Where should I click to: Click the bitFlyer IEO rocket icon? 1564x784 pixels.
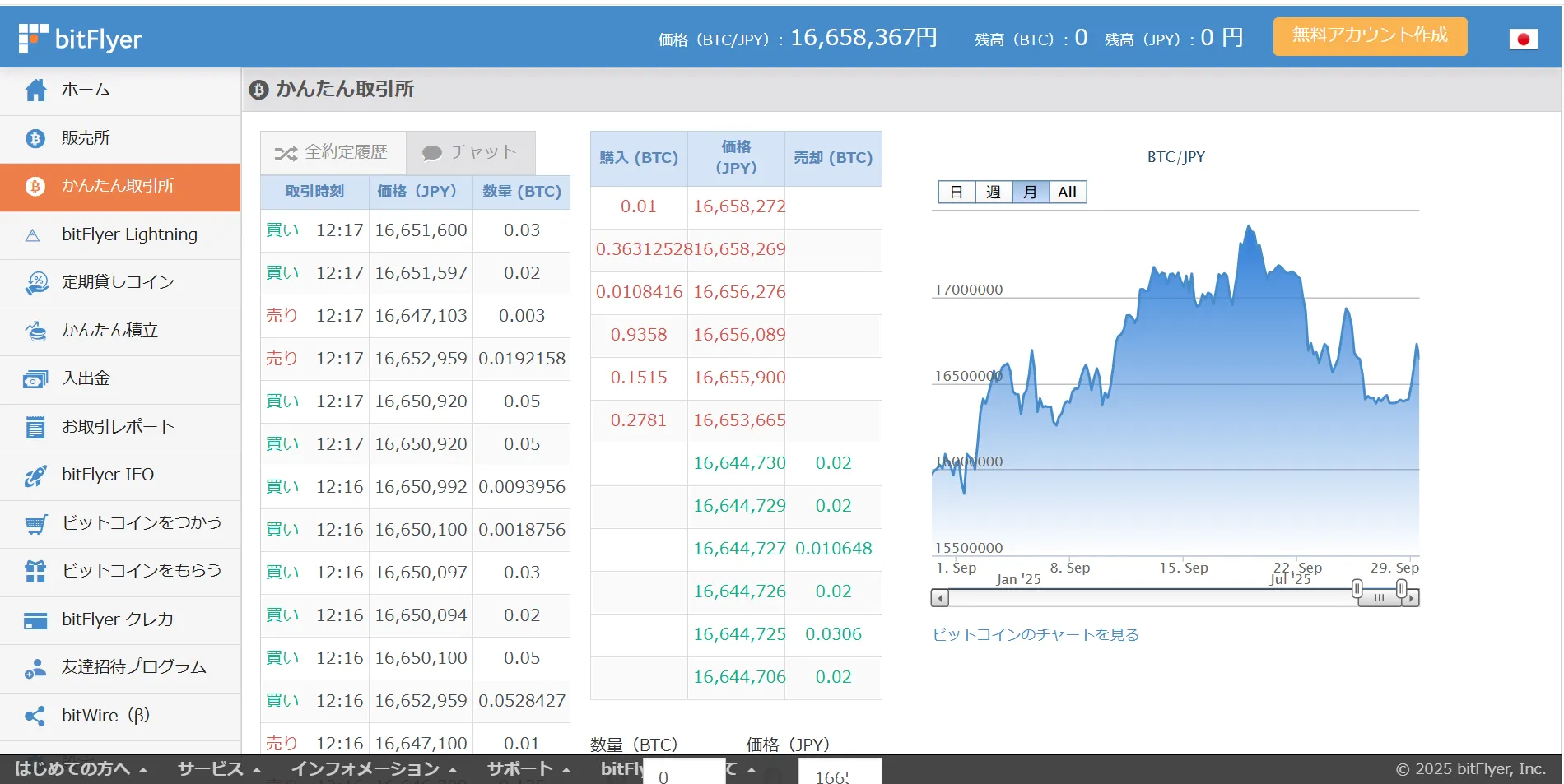click(35, 476)
